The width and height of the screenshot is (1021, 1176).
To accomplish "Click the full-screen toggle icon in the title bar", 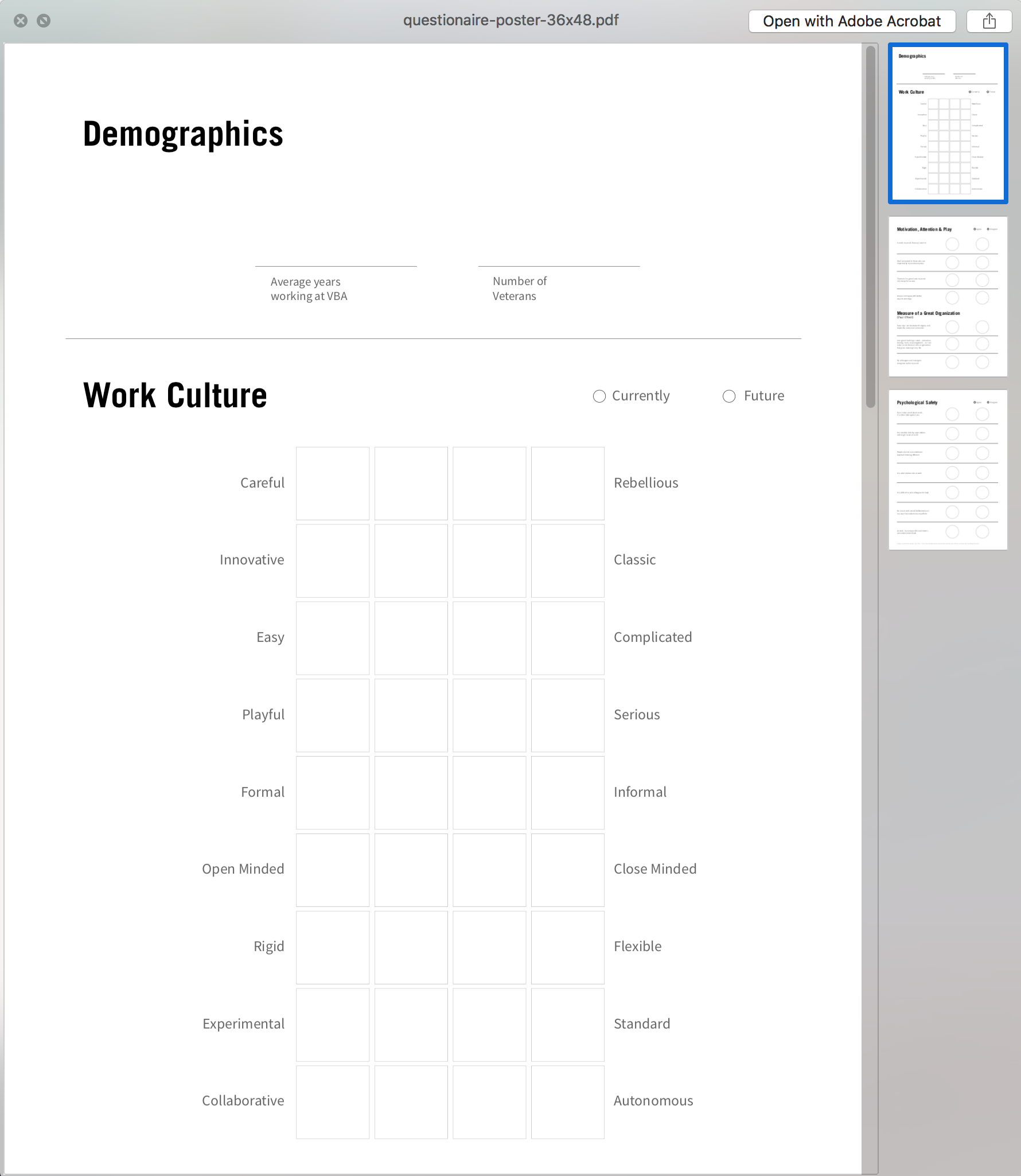I will pyautogui.click(x=44, y=21).
